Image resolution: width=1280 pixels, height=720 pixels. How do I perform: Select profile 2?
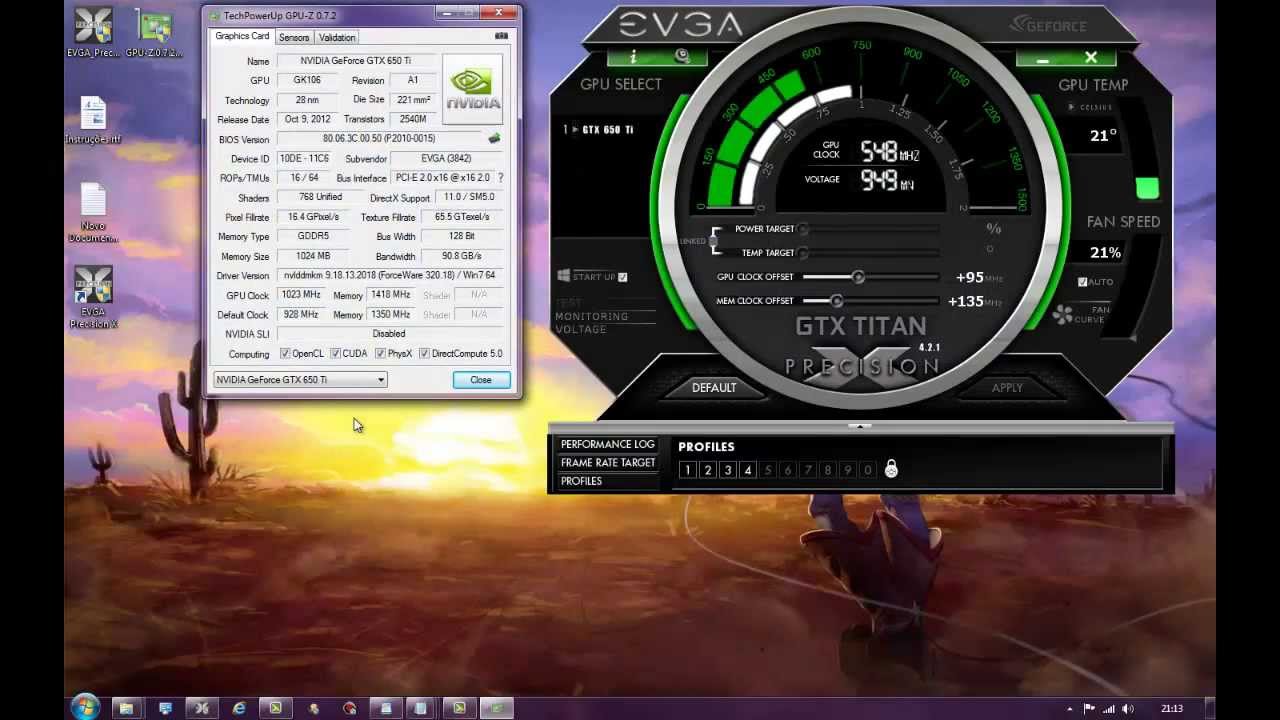(708, 470)
